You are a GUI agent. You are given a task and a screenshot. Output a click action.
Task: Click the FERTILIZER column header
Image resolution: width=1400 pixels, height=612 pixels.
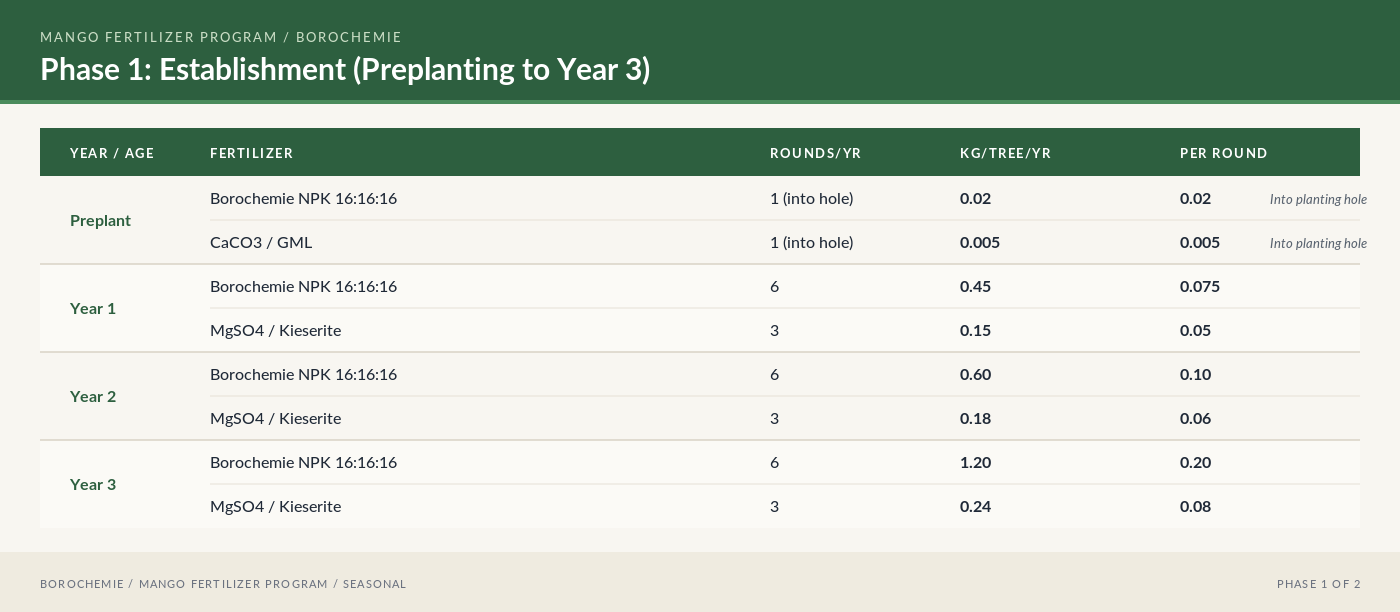click(252, 153)
